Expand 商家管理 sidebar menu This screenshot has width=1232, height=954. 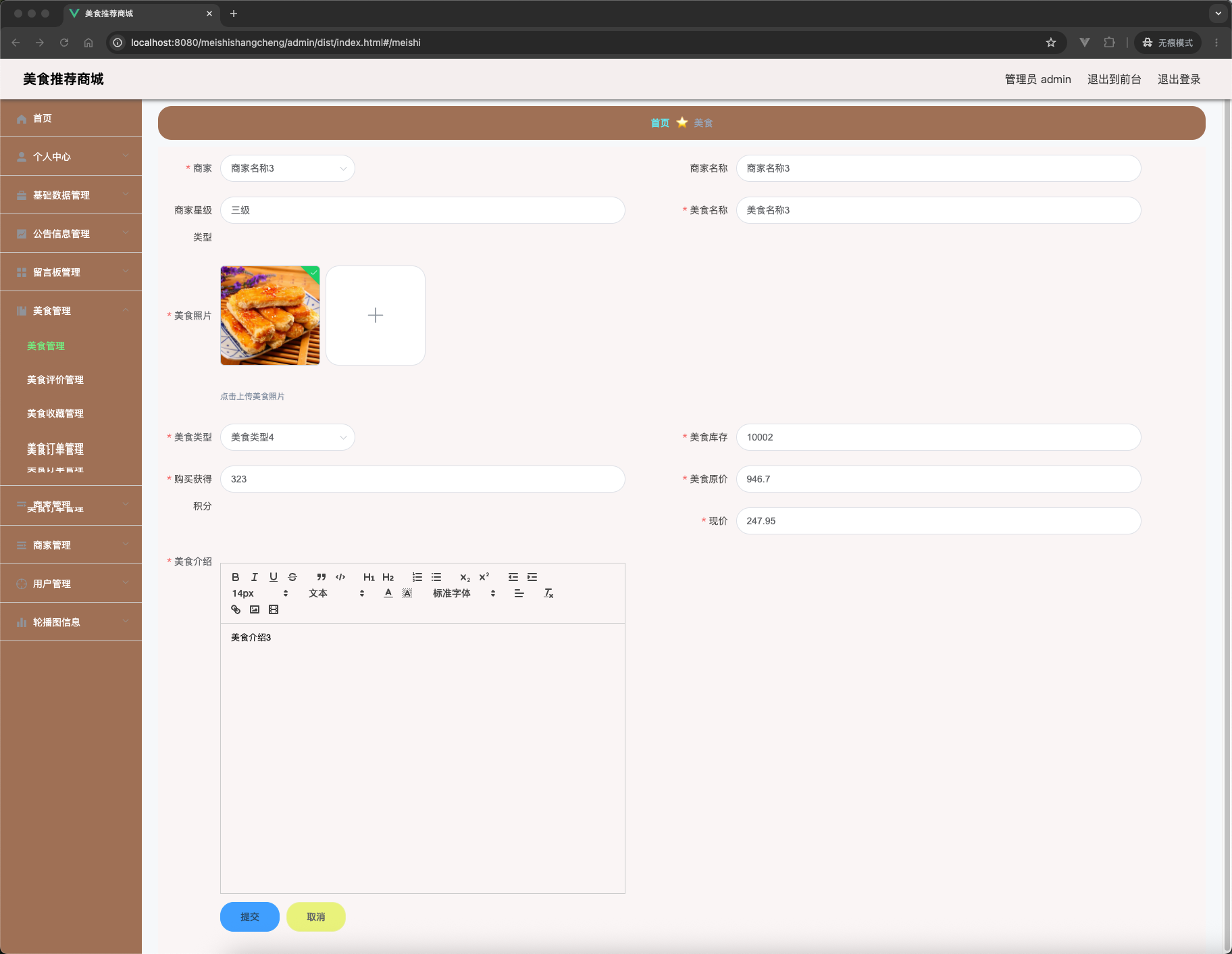(x=71, y=545)
